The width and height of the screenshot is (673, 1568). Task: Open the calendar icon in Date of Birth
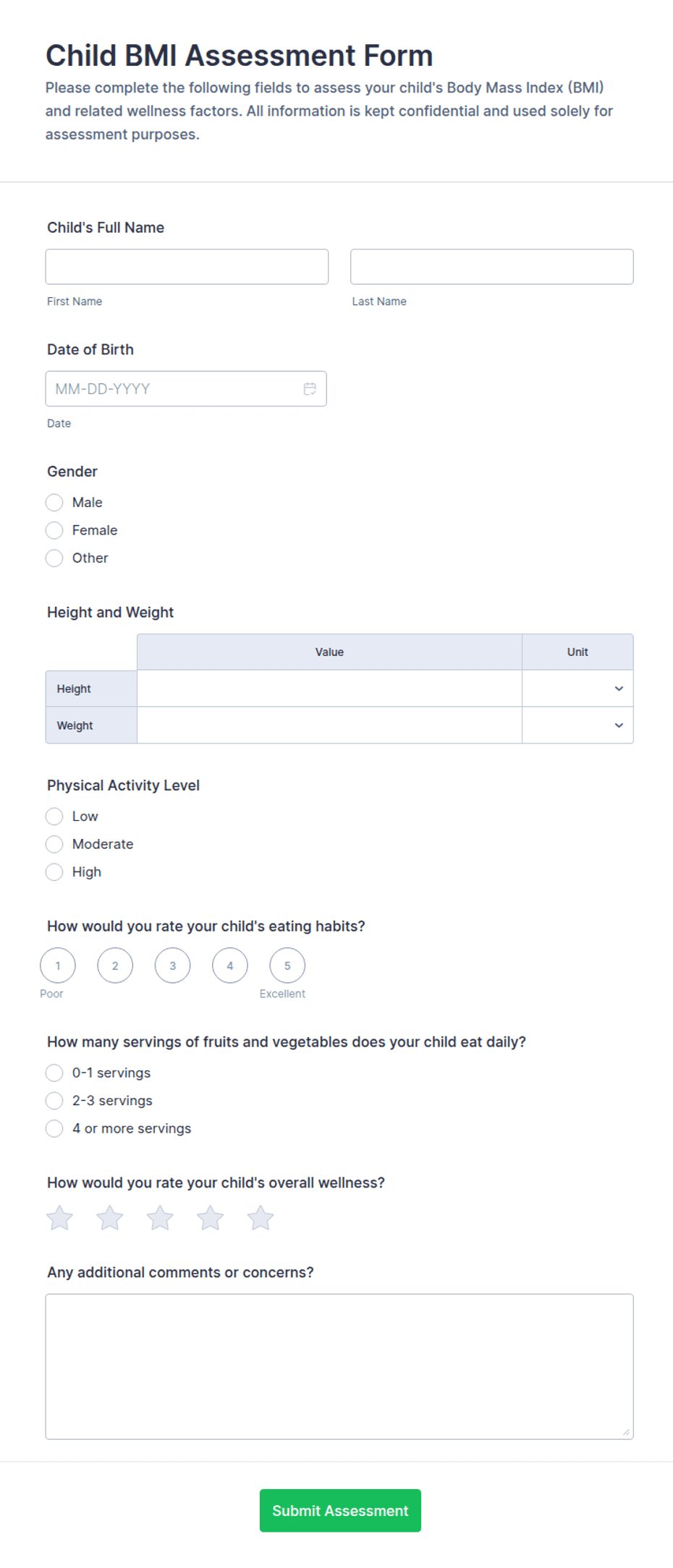tap(310, 389)
